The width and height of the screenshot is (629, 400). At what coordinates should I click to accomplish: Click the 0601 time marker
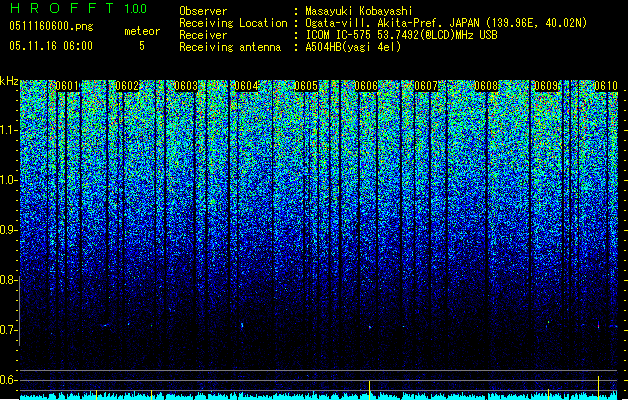click(x=67, y=86)
